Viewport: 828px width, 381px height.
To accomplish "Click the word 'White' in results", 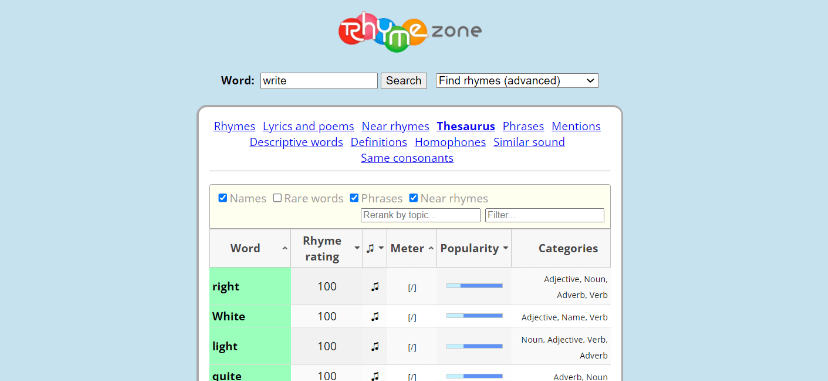I will point(229,316).
